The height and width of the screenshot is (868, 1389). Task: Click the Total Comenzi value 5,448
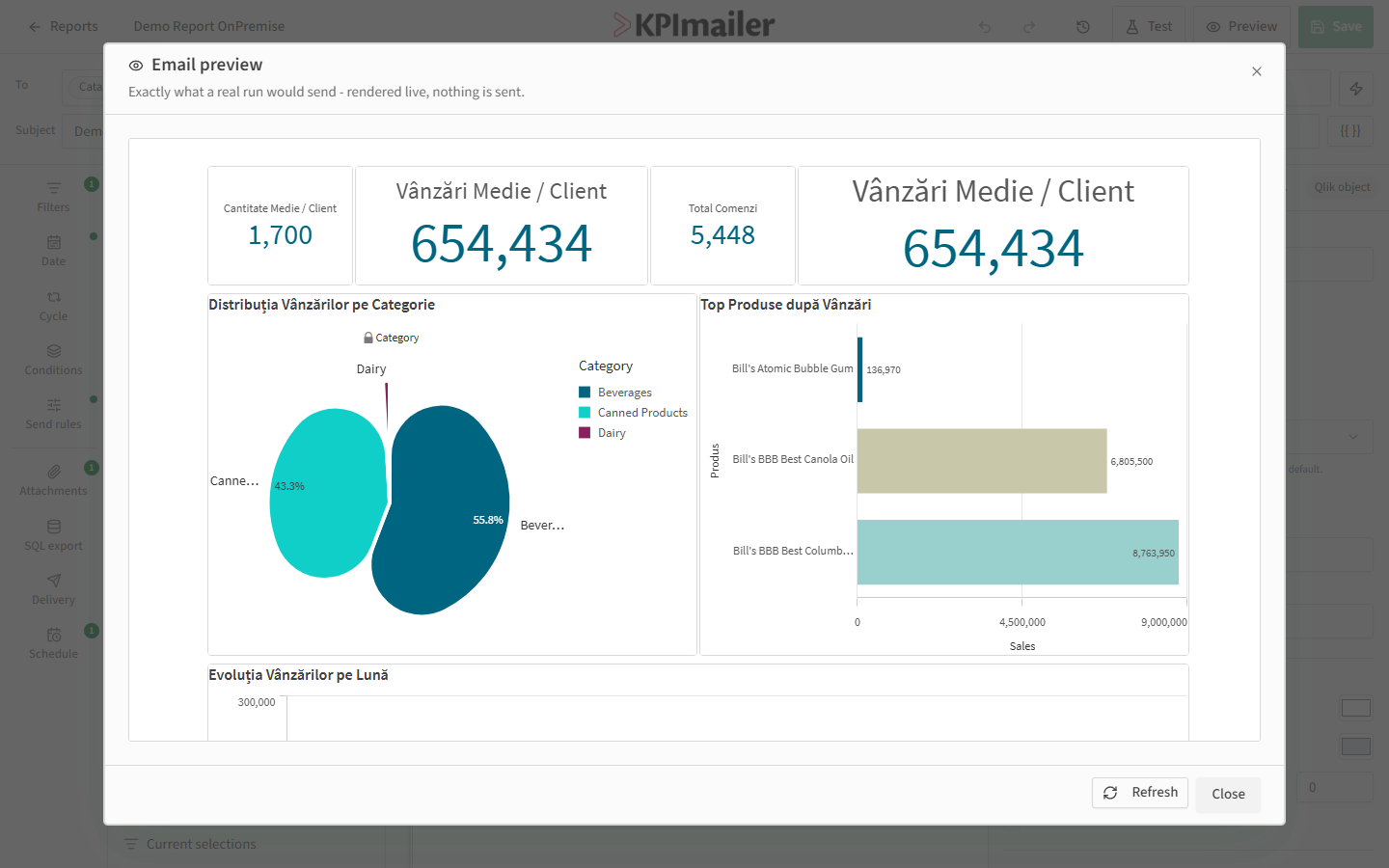[x=722, y=235]
